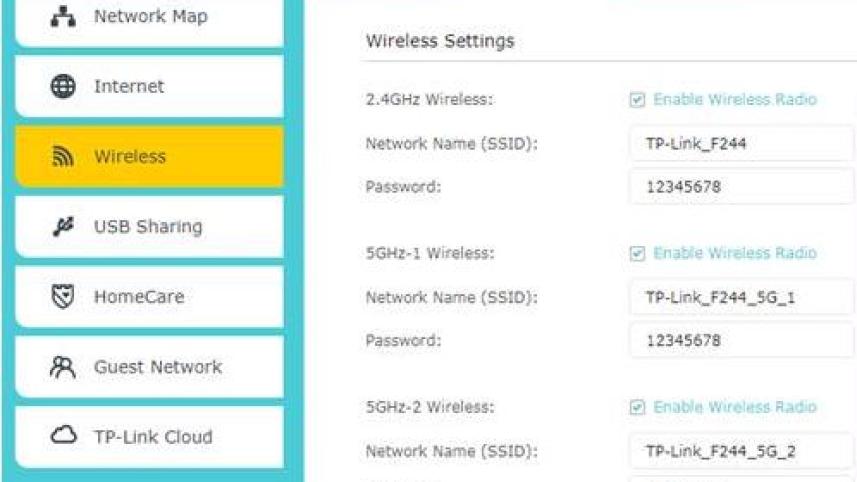Screen dimensions: 857x482
Task: Click the Network Map icon
Action: point(63,17)
